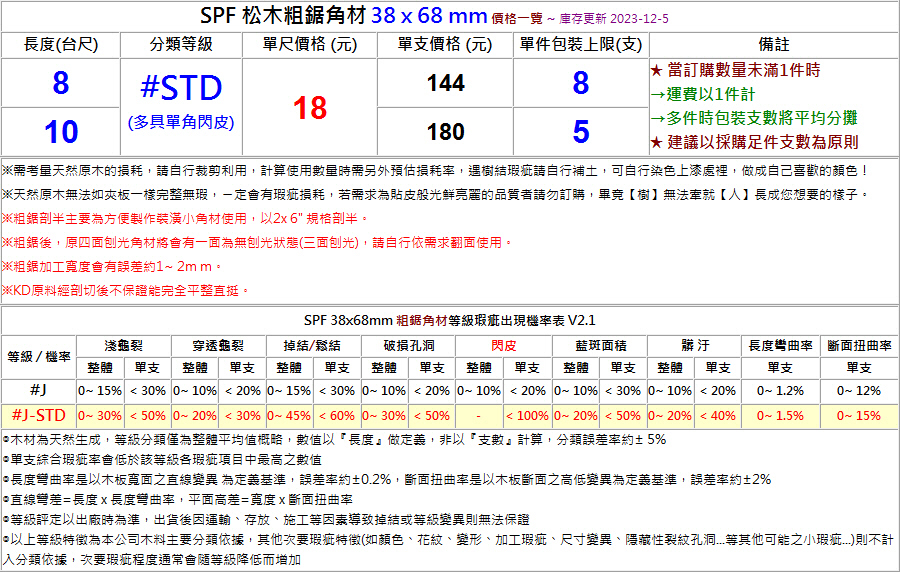Click the 淺龜裂 column header
The width and height of the screenshot is (900, 572).
click(123, 346)
